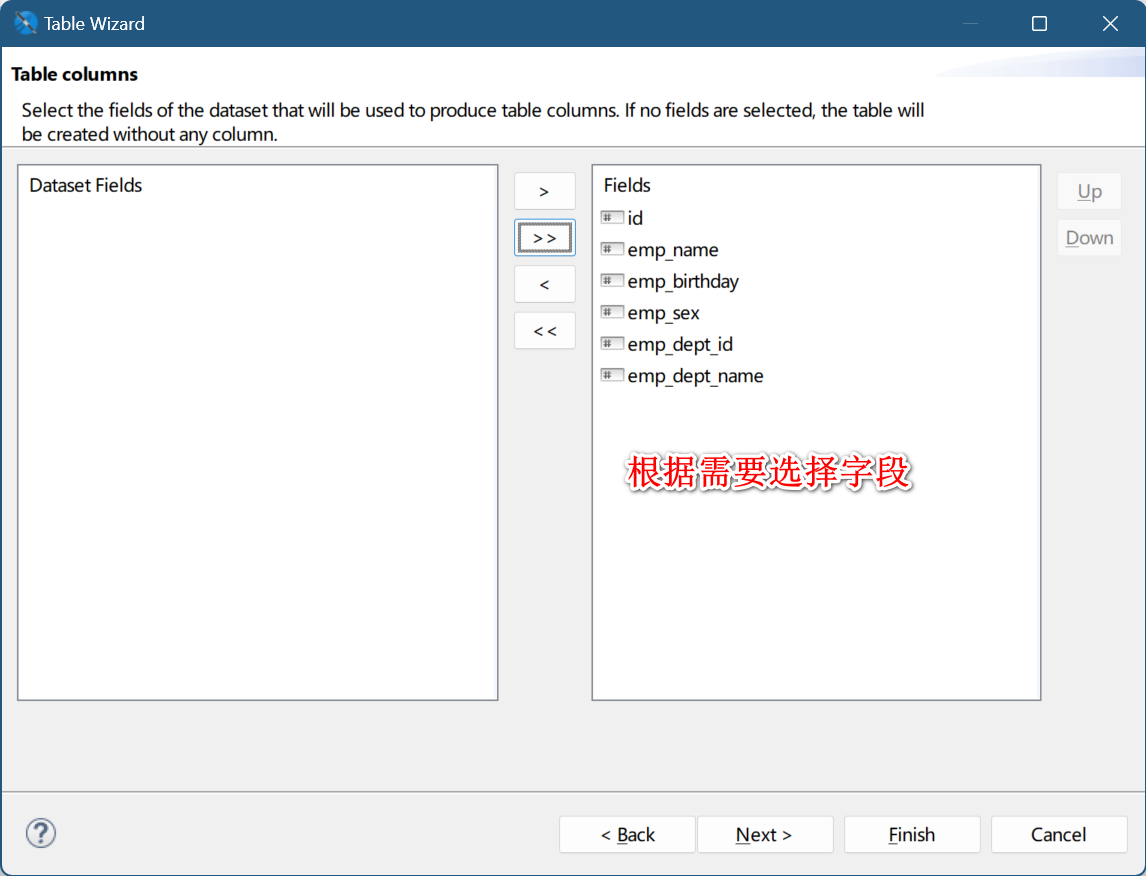Select the emp_dept_name field entry

click(x=693, y=375)
